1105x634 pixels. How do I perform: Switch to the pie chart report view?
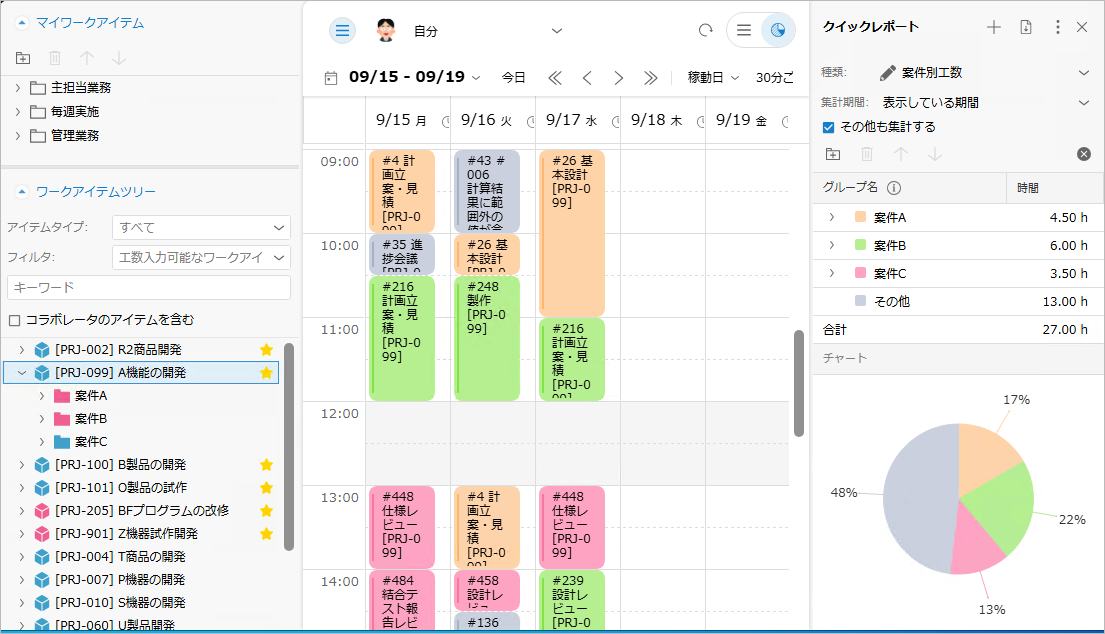[777, 31]
